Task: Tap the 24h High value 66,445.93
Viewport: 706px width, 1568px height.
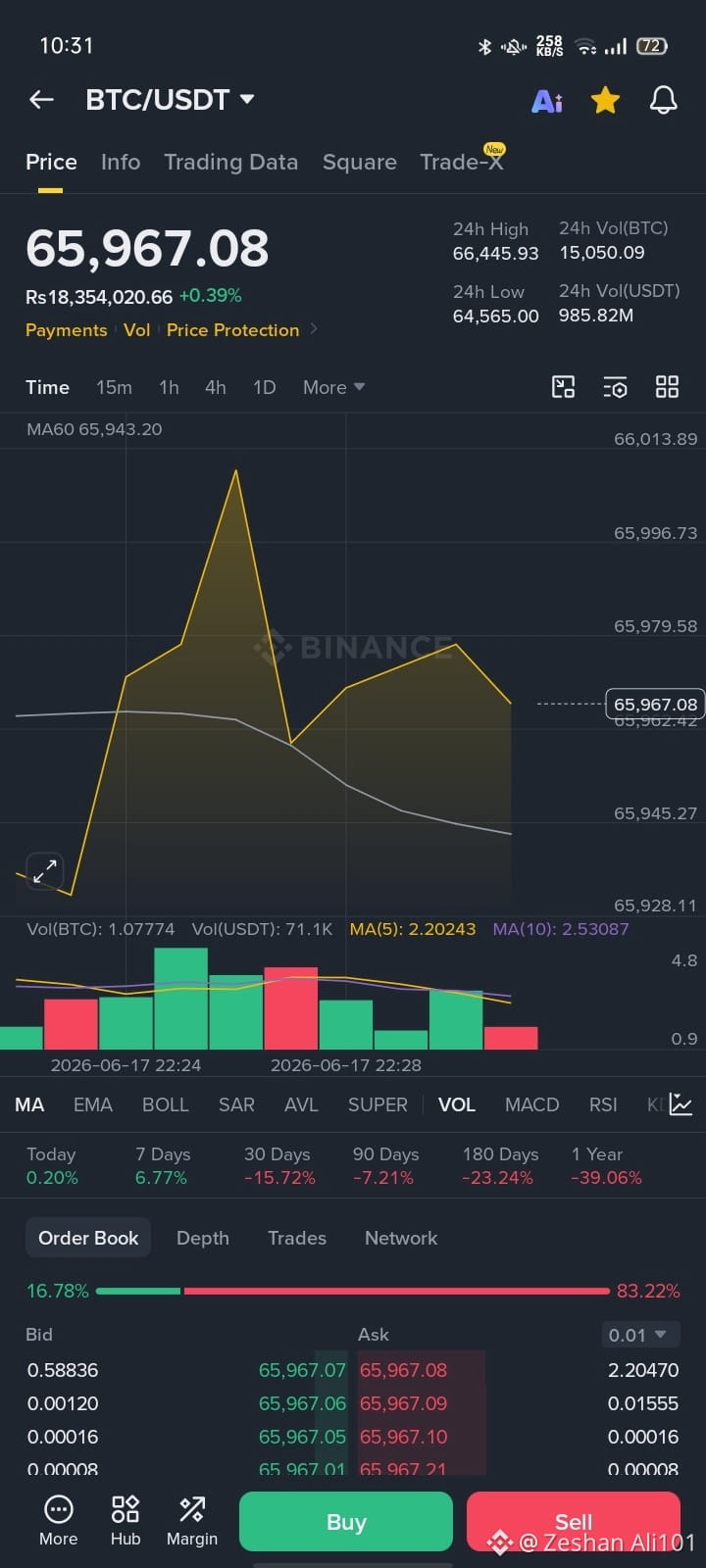Action: tap(495, 253)
